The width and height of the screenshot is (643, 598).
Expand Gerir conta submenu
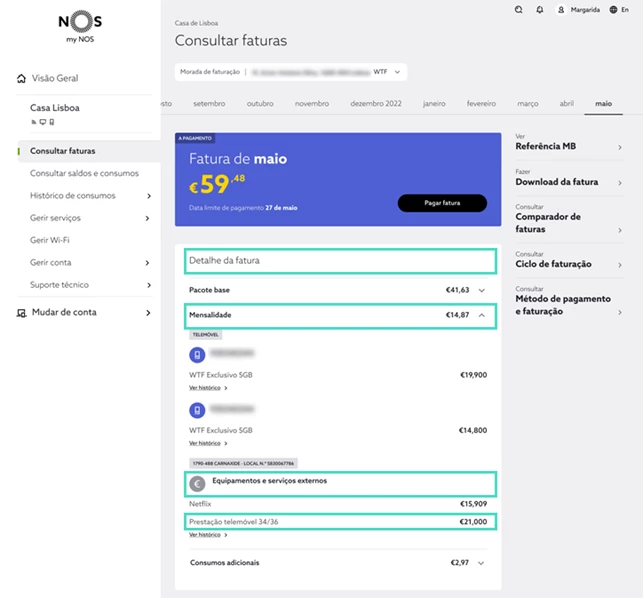point(147,263)
